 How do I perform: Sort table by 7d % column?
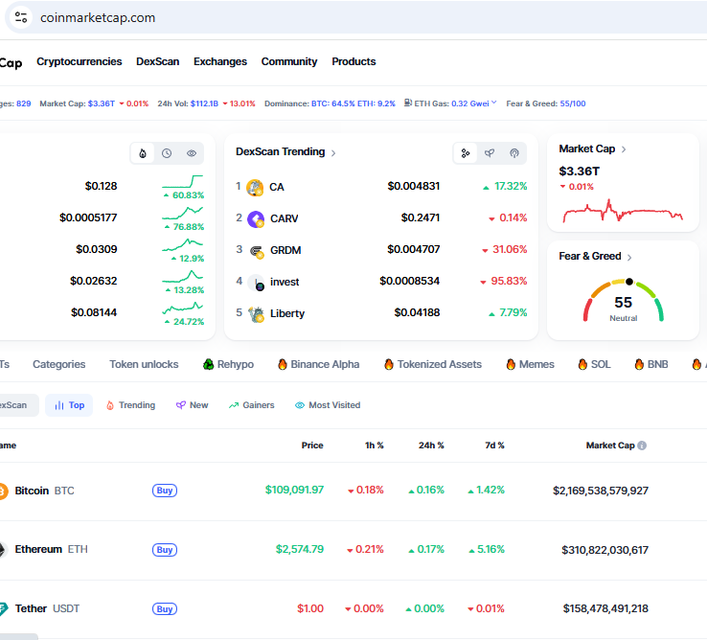pos(495,446)
